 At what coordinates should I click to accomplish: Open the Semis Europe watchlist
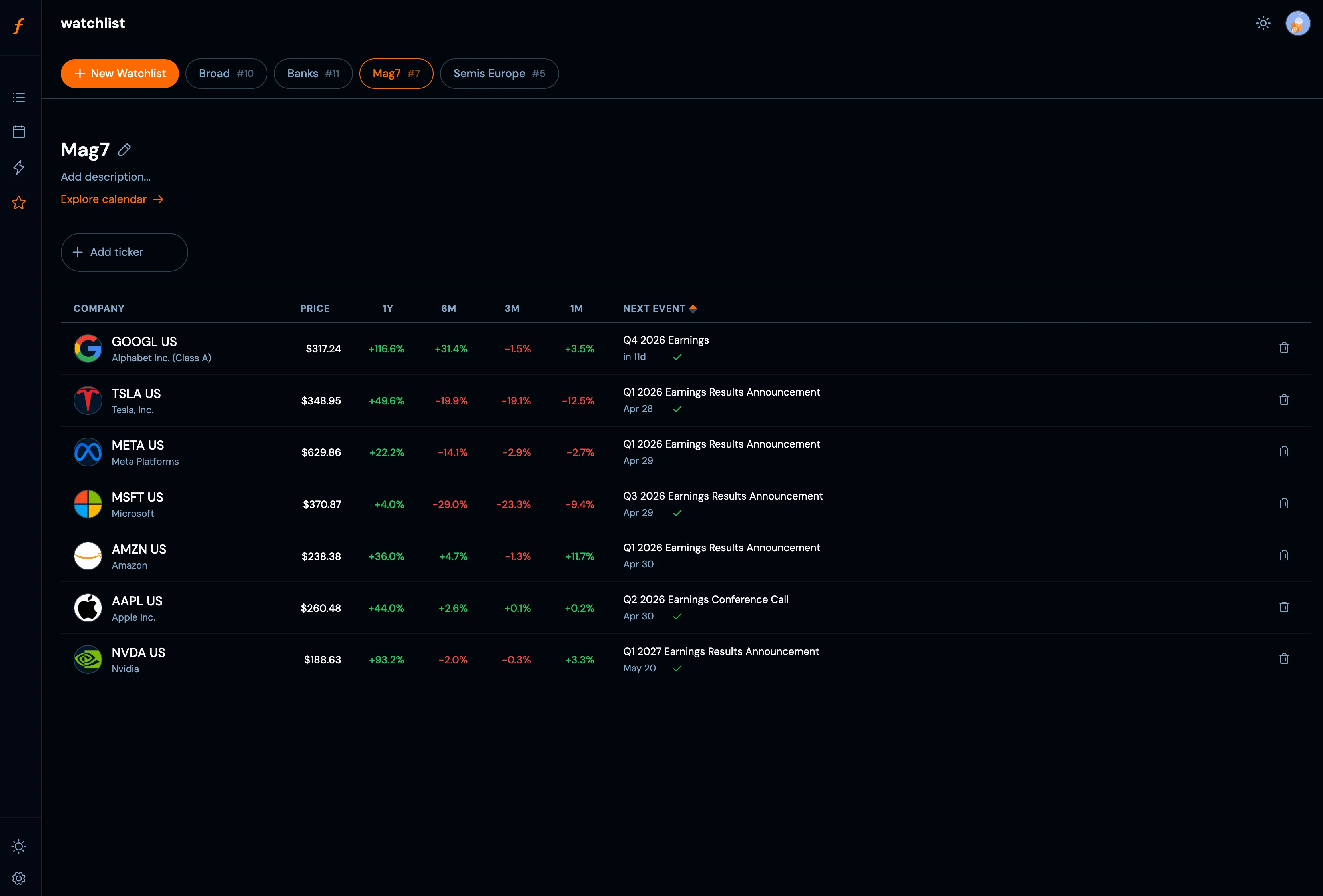click(x=499, y=74)
